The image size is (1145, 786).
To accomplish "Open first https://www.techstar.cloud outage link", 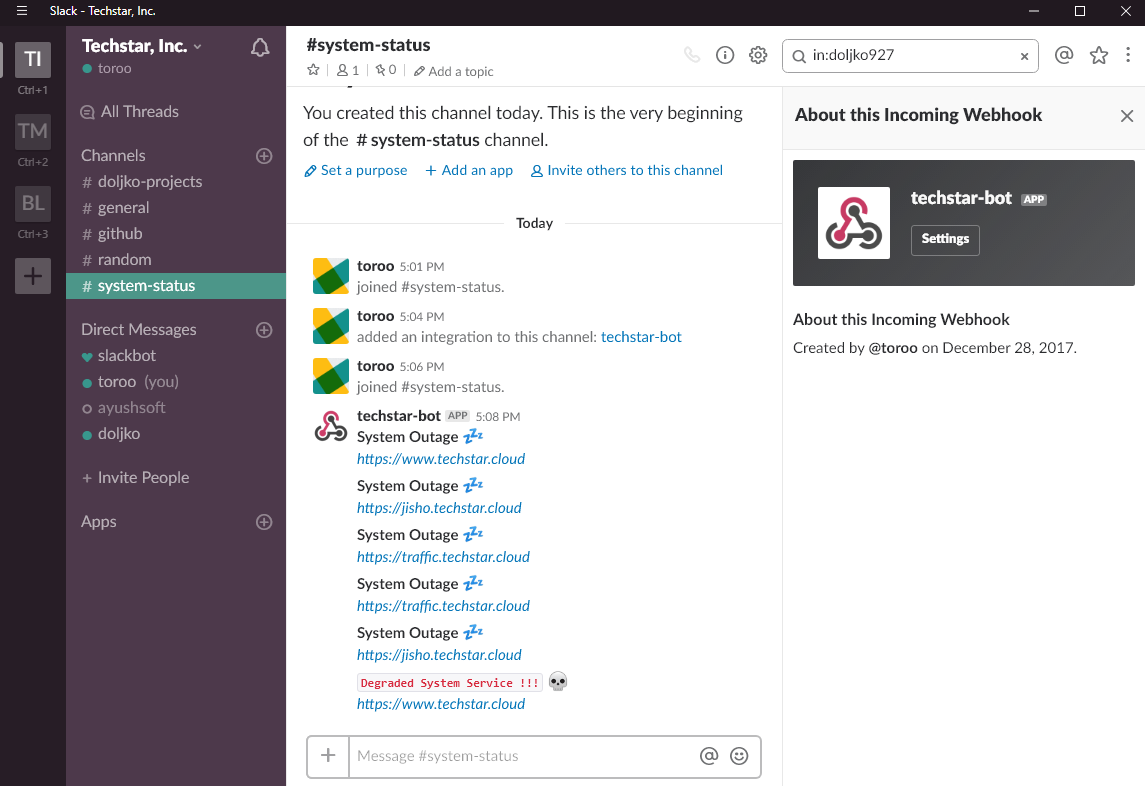I will pos(441,459).
